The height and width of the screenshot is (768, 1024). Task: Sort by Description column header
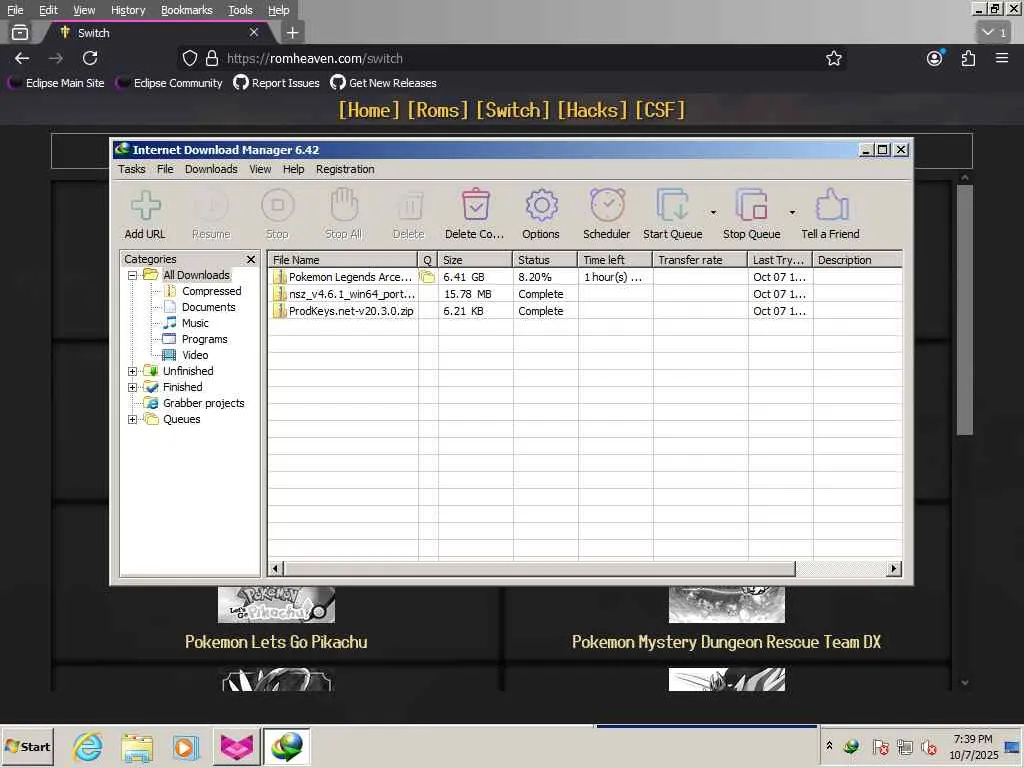[x=857, y=260]
